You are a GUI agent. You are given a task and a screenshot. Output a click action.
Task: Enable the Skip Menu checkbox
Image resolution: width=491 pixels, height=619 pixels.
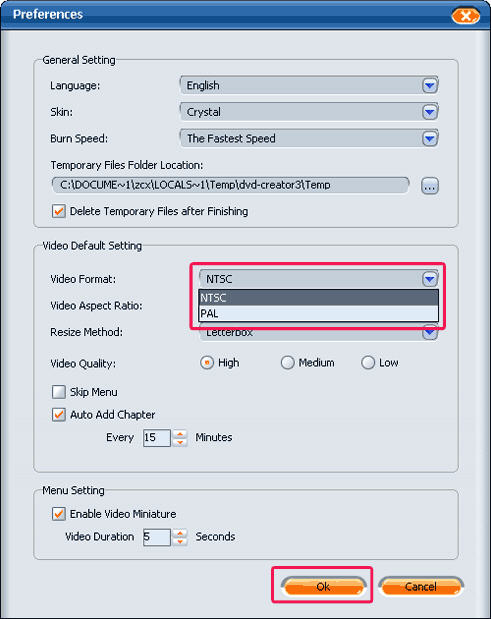(x=59, y=392)
